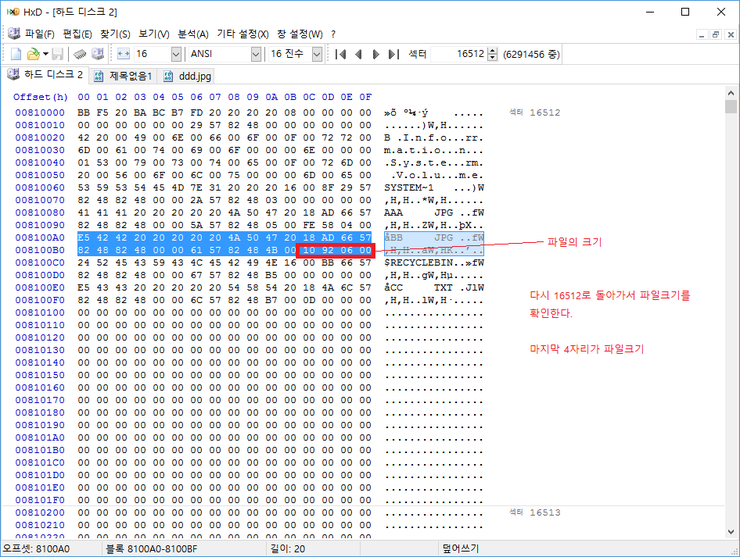
Task: Click the New file toolbar icon
Action: pyautogui.click(x=15, y=53)
